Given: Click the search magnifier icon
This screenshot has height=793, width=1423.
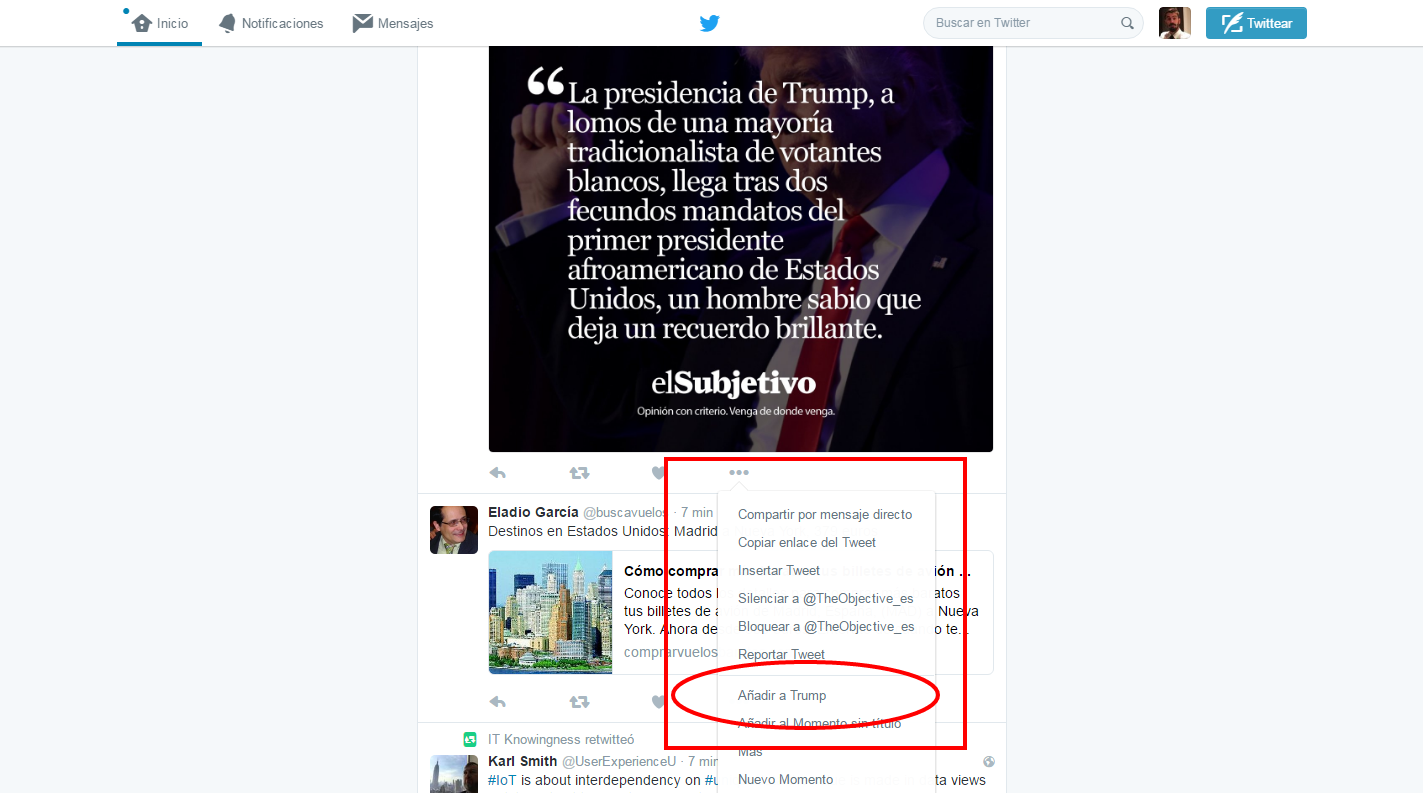Looking at the screenshot, I should point(1127,23).
